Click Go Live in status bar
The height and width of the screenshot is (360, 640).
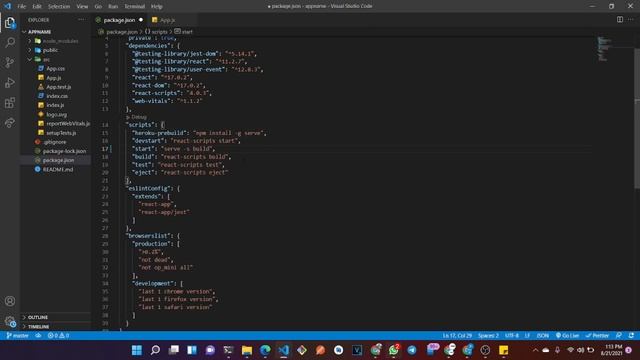(x=567, y=336)
